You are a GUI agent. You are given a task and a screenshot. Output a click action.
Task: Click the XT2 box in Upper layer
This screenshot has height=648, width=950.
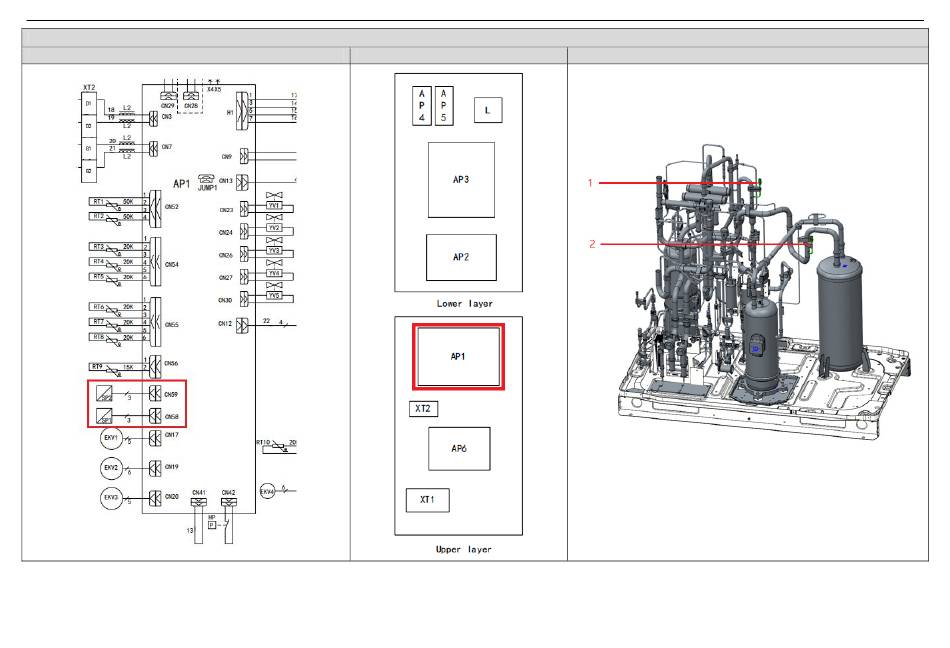(423, 409)
